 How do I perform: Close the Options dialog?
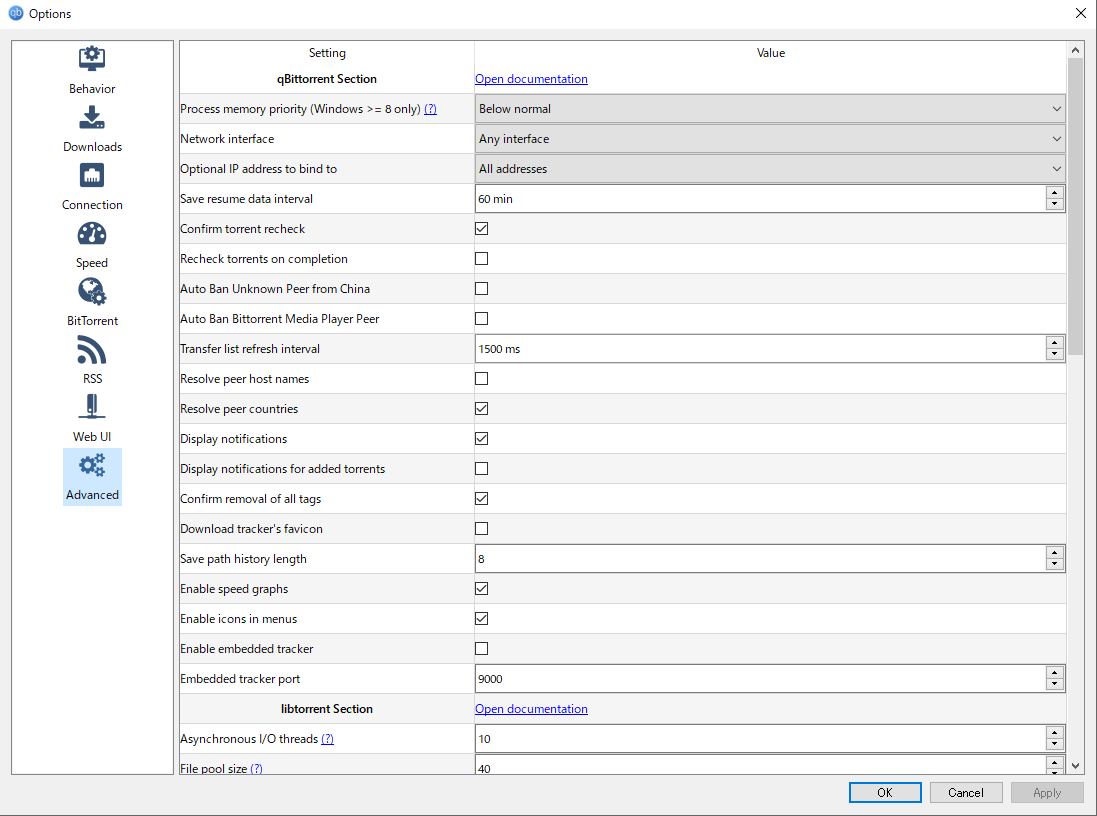1080,13
